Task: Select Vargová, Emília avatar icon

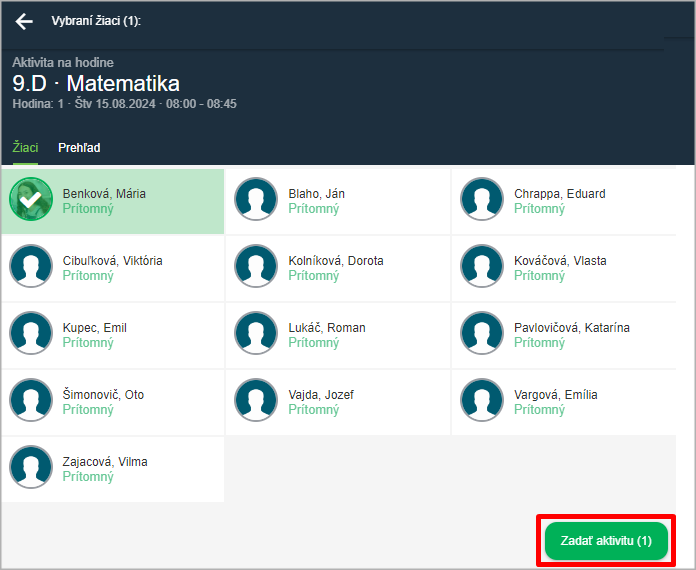Action: pos(482,400)
